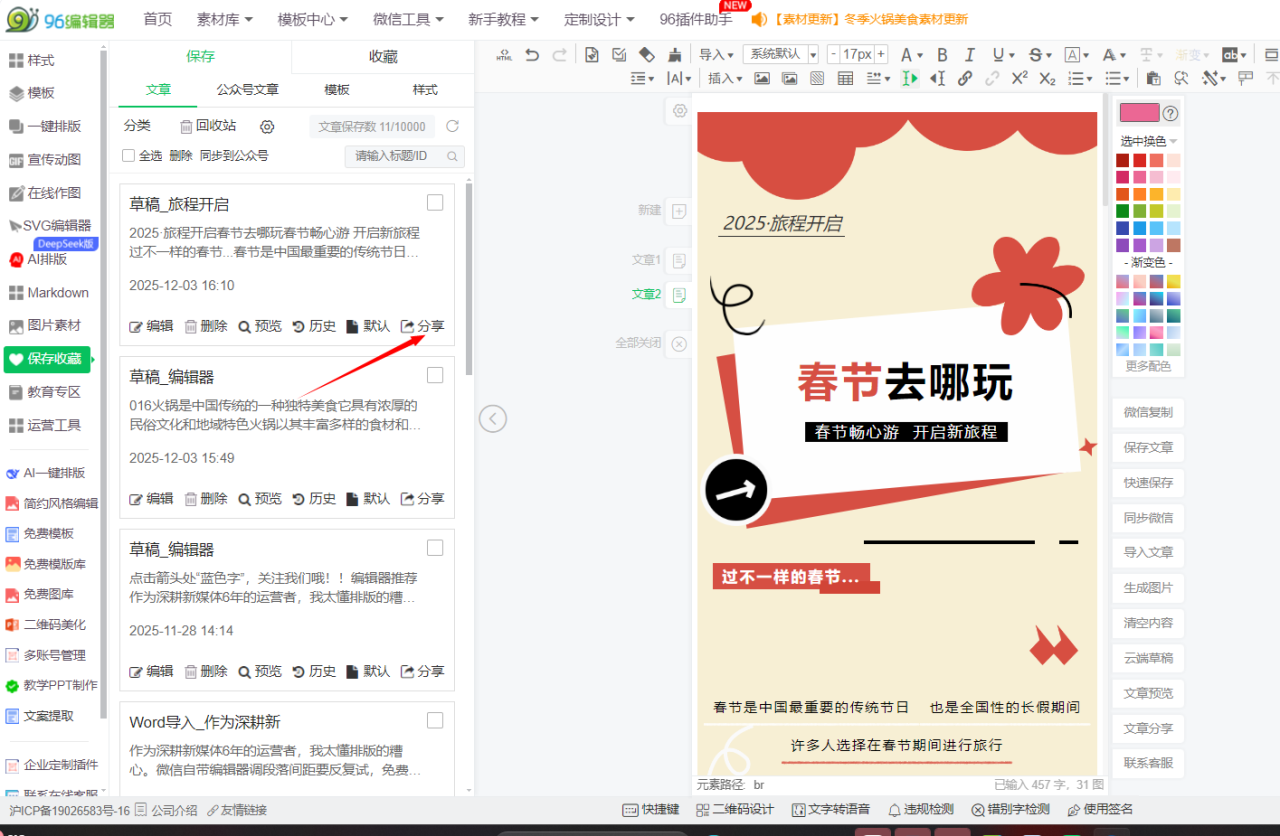
Task: Click the 微信复制 button
Action: (1147, 411)
